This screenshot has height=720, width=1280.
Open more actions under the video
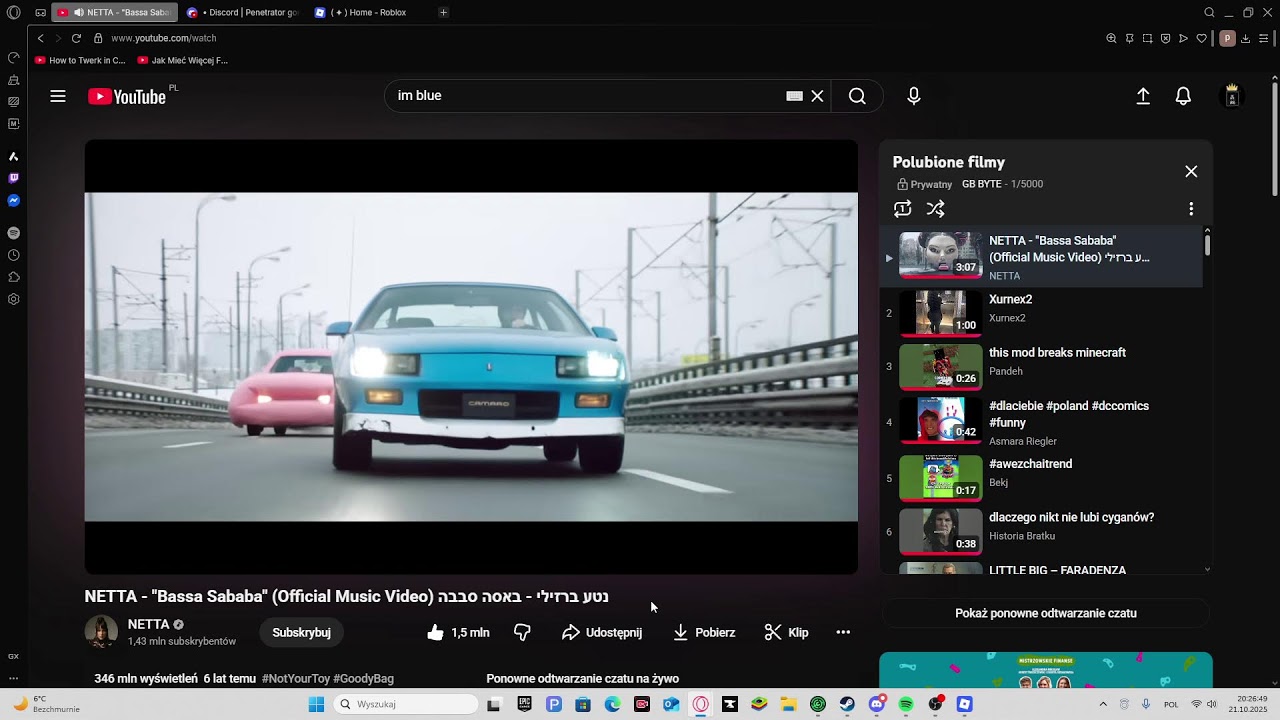pyautogui.click(x=843, y=632)
